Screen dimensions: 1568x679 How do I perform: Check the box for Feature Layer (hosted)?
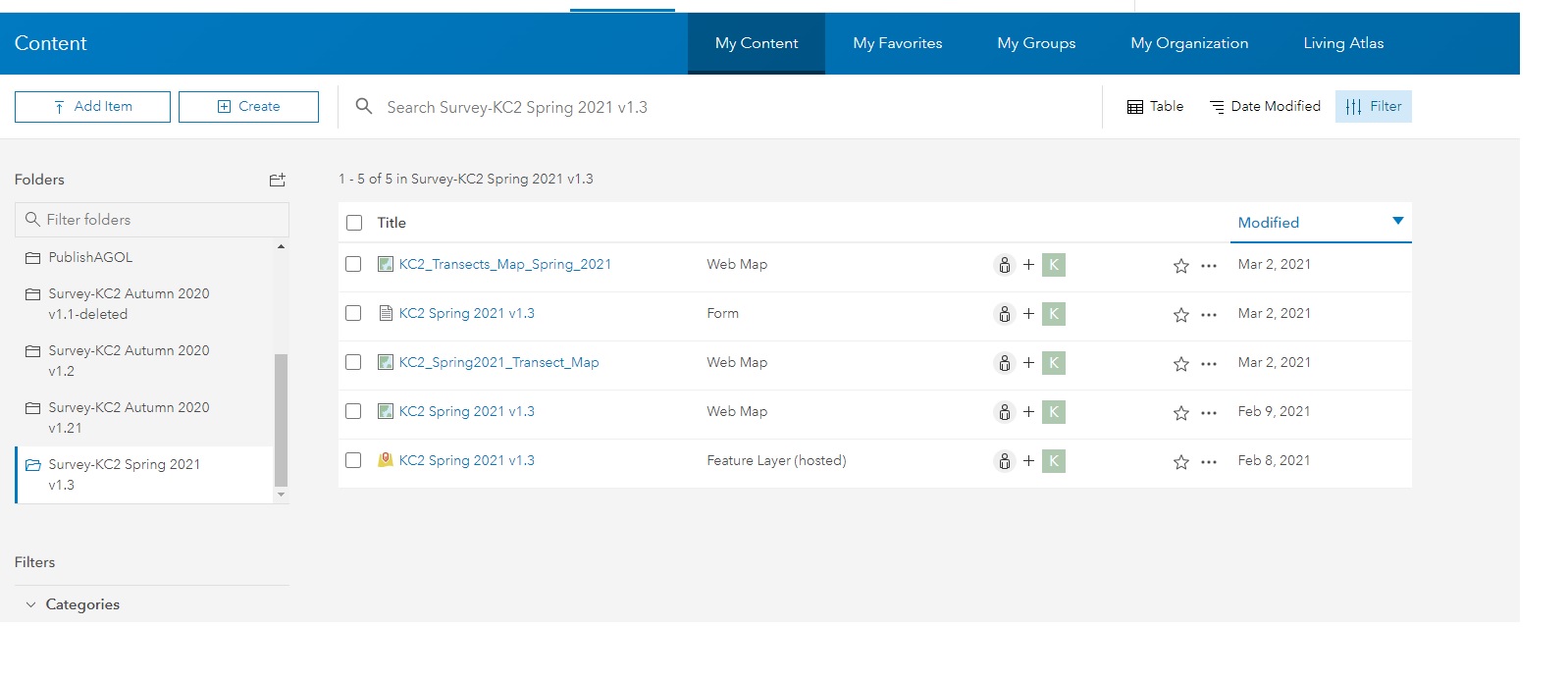click(x=353, y=460)
